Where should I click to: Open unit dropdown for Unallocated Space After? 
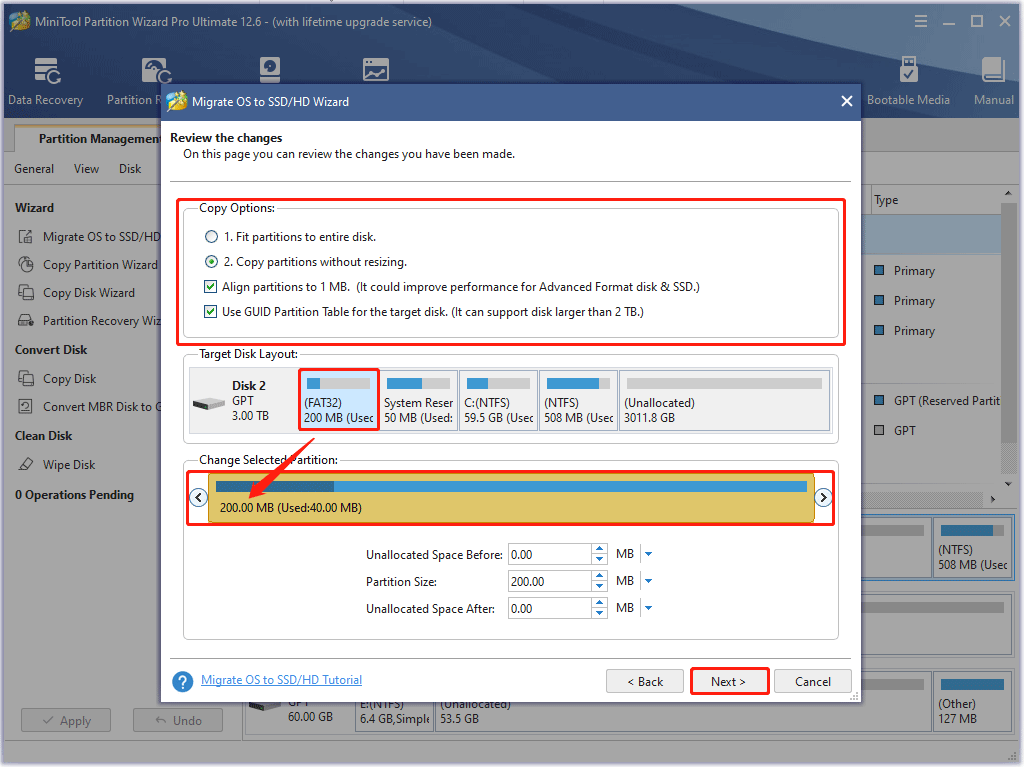(648, 607)
